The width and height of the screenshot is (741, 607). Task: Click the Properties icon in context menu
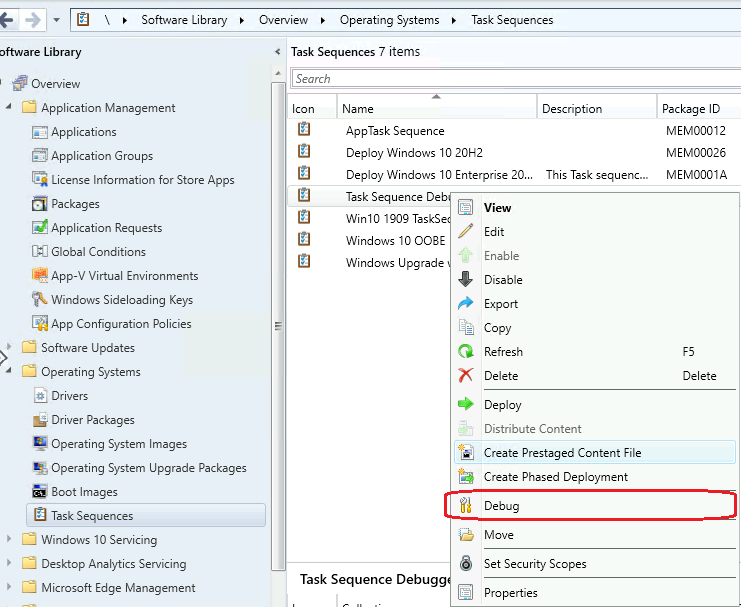(465, 592)
